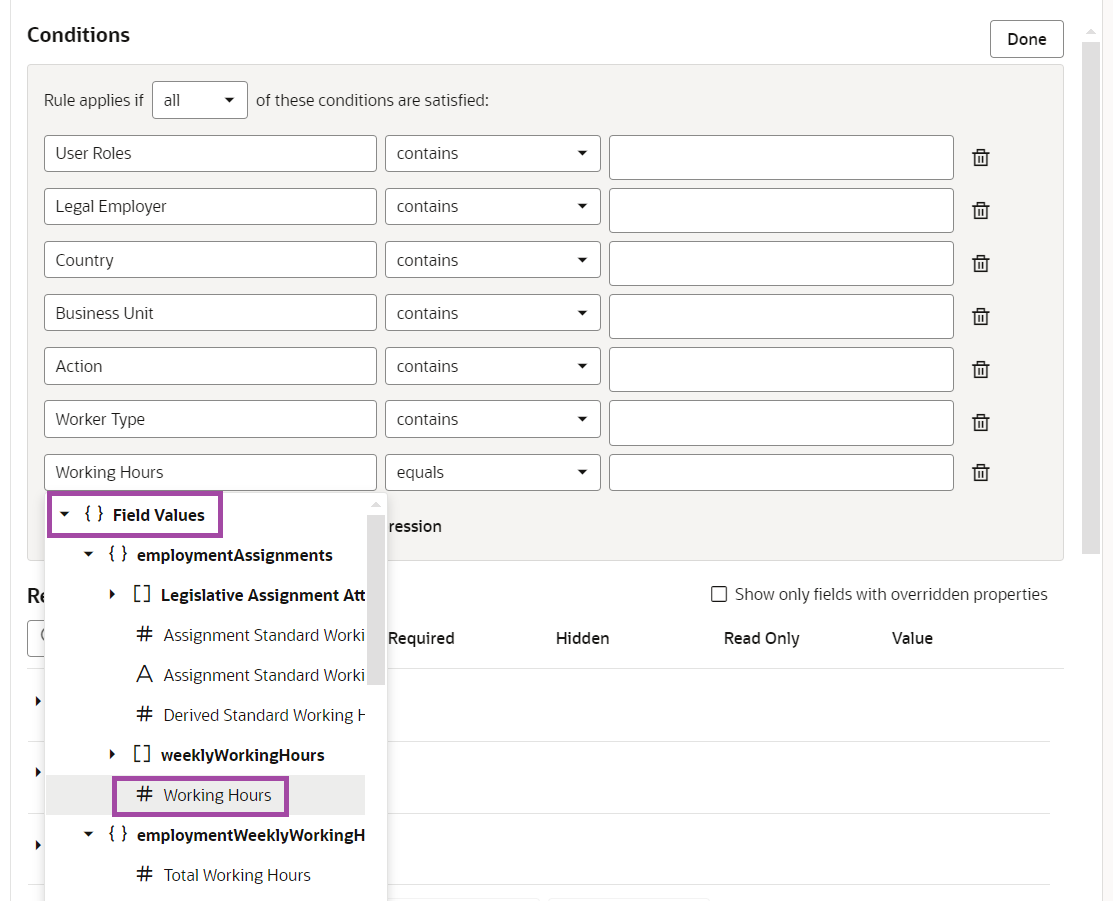Delete the Working Hours condition row
1113x901 pixels.
coord(981,473)
